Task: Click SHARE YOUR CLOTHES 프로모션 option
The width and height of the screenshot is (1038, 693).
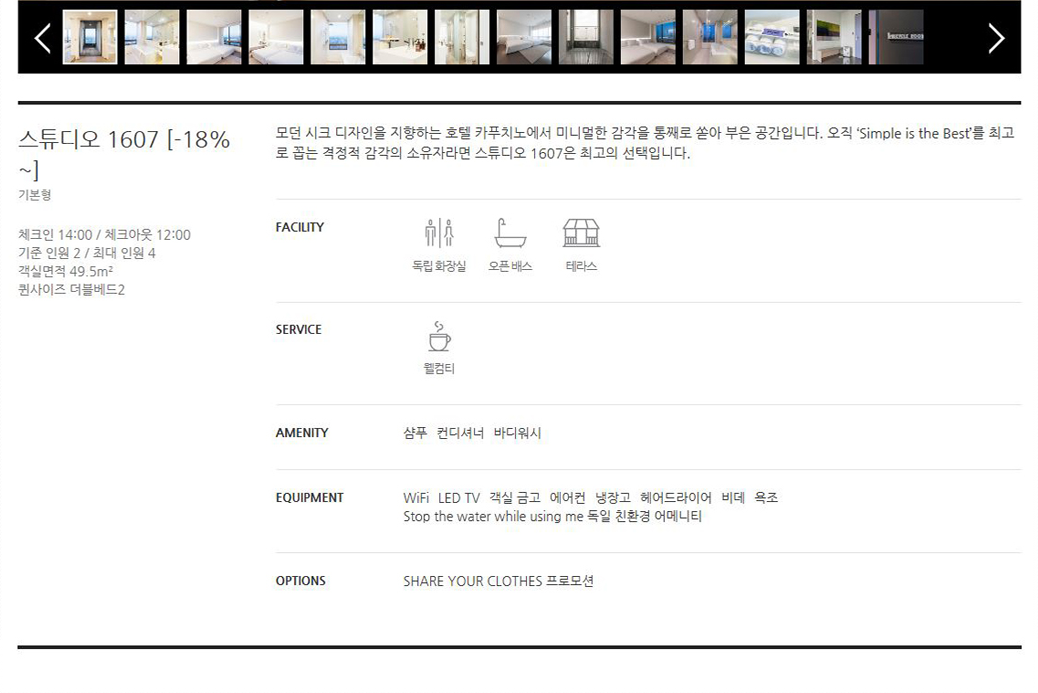Action: pos(498,581)
